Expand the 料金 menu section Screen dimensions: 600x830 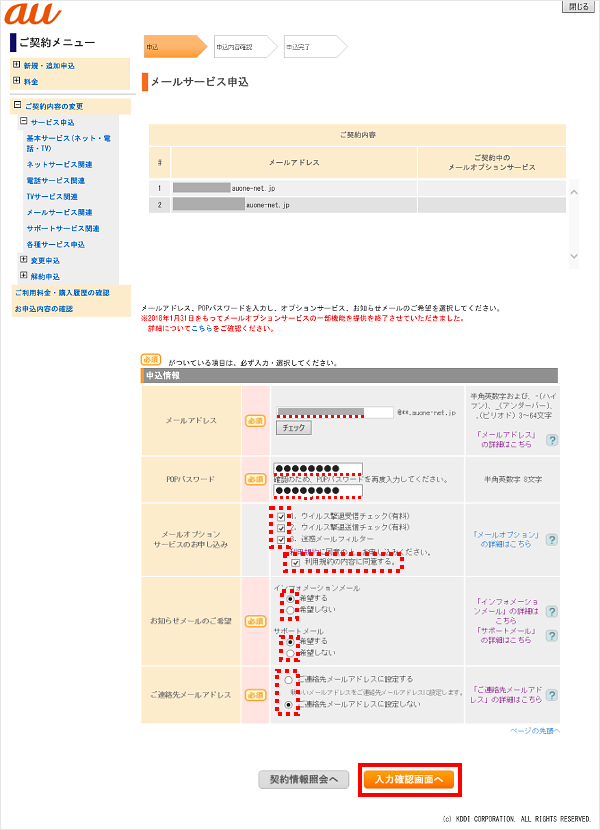pos(17,81)
